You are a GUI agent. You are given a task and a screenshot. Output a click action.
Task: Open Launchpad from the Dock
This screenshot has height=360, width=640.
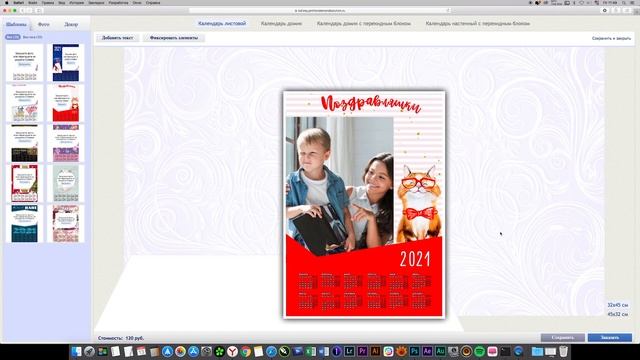[x=89, y=351]
